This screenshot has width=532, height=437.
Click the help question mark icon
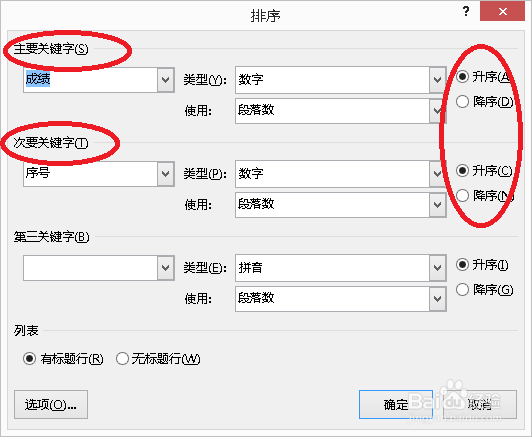466,12
